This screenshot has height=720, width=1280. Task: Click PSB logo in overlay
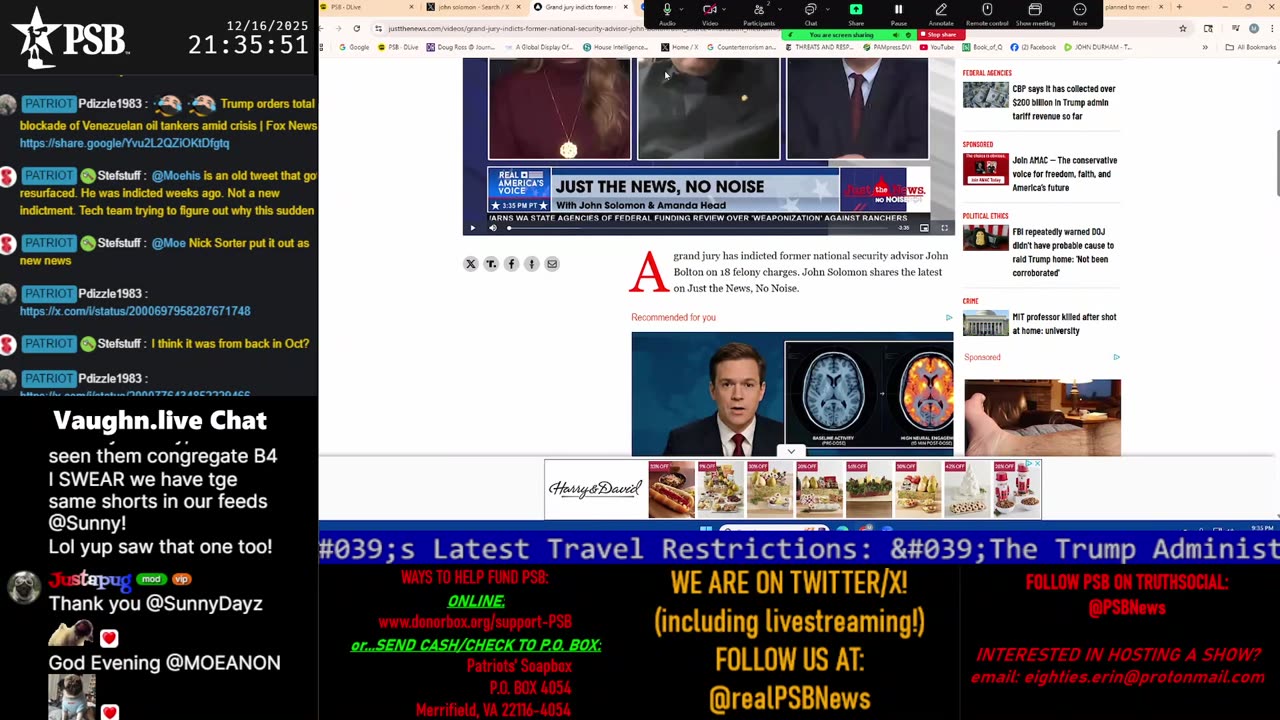[x=70, y=37]
